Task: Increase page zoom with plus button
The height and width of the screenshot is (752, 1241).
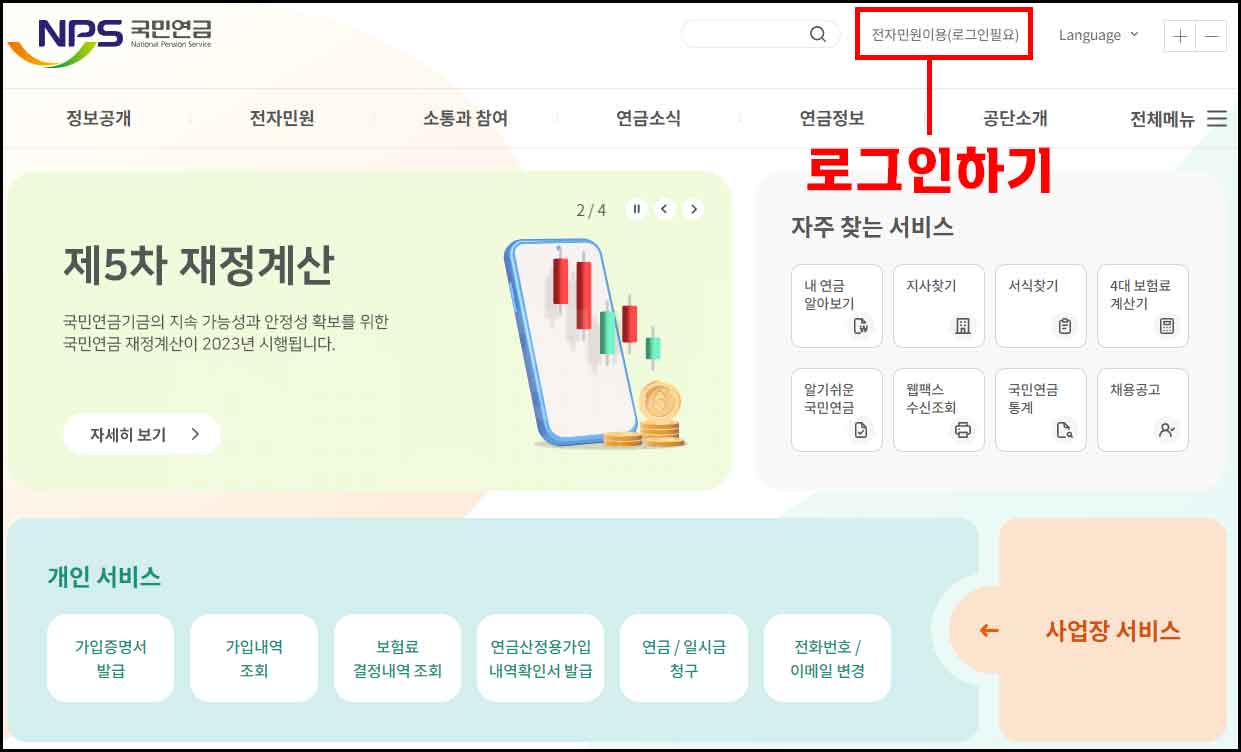Action: (1180, 36)
